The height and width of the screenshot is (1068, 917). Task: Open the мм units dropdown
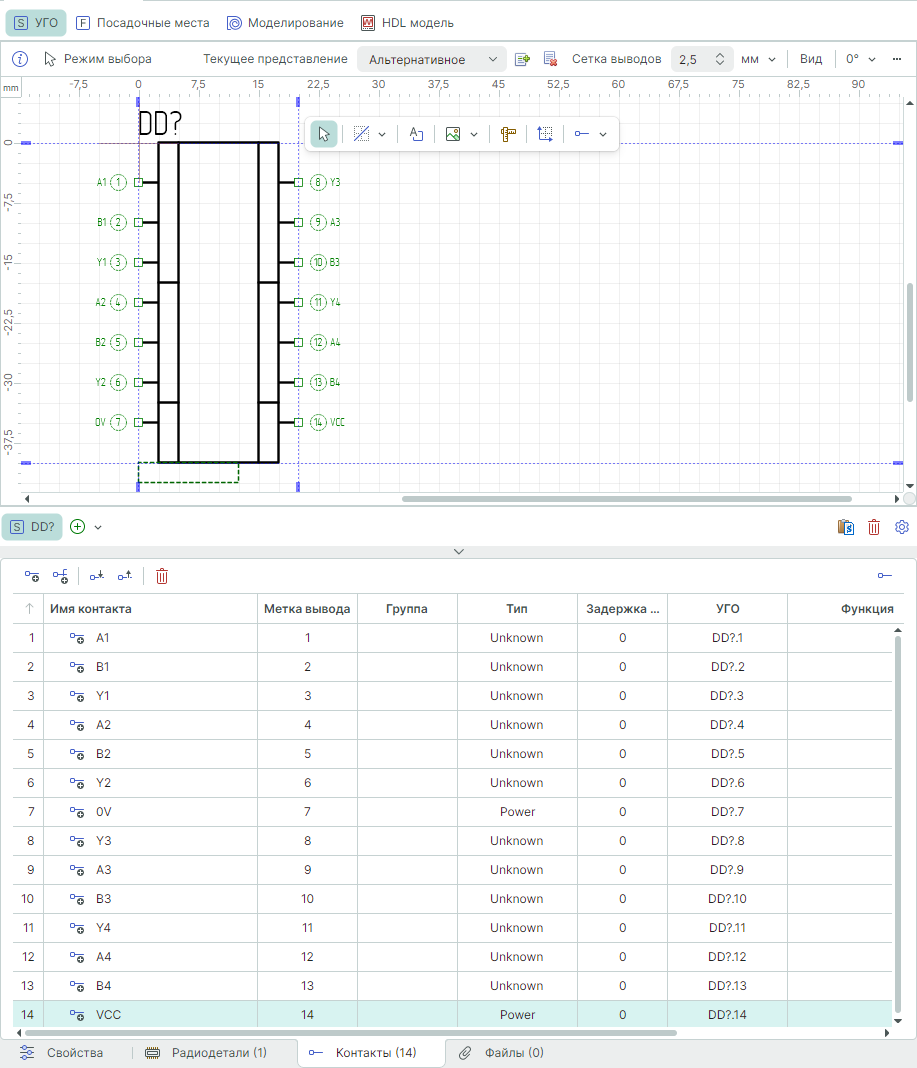tap(759, 59)
